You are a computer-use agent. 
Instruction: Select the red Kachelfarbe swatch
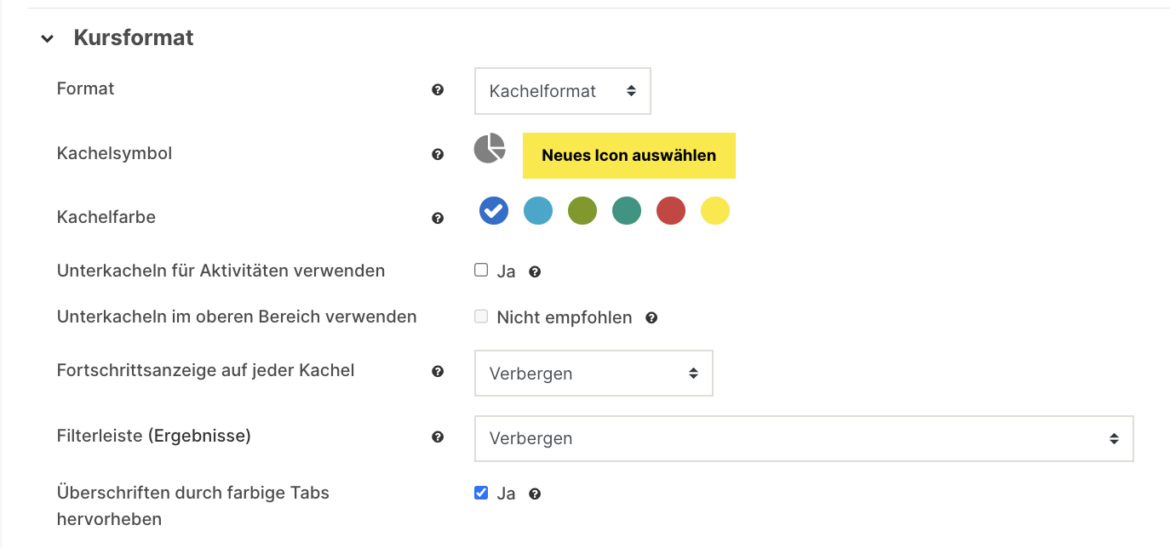671,211
